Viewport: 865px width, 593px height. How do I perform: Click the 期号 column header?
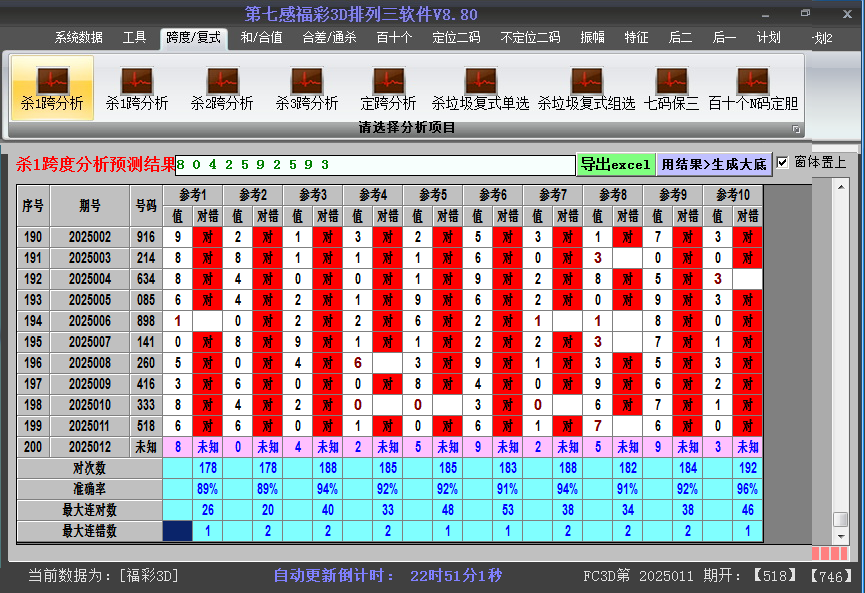[x=90, y=206]
